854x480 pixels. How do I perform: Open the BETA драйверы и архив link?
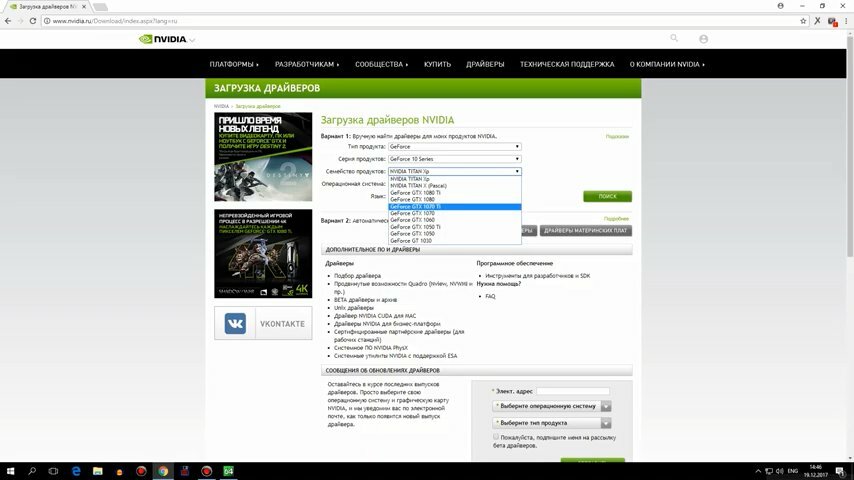click(x=365, y=300)
